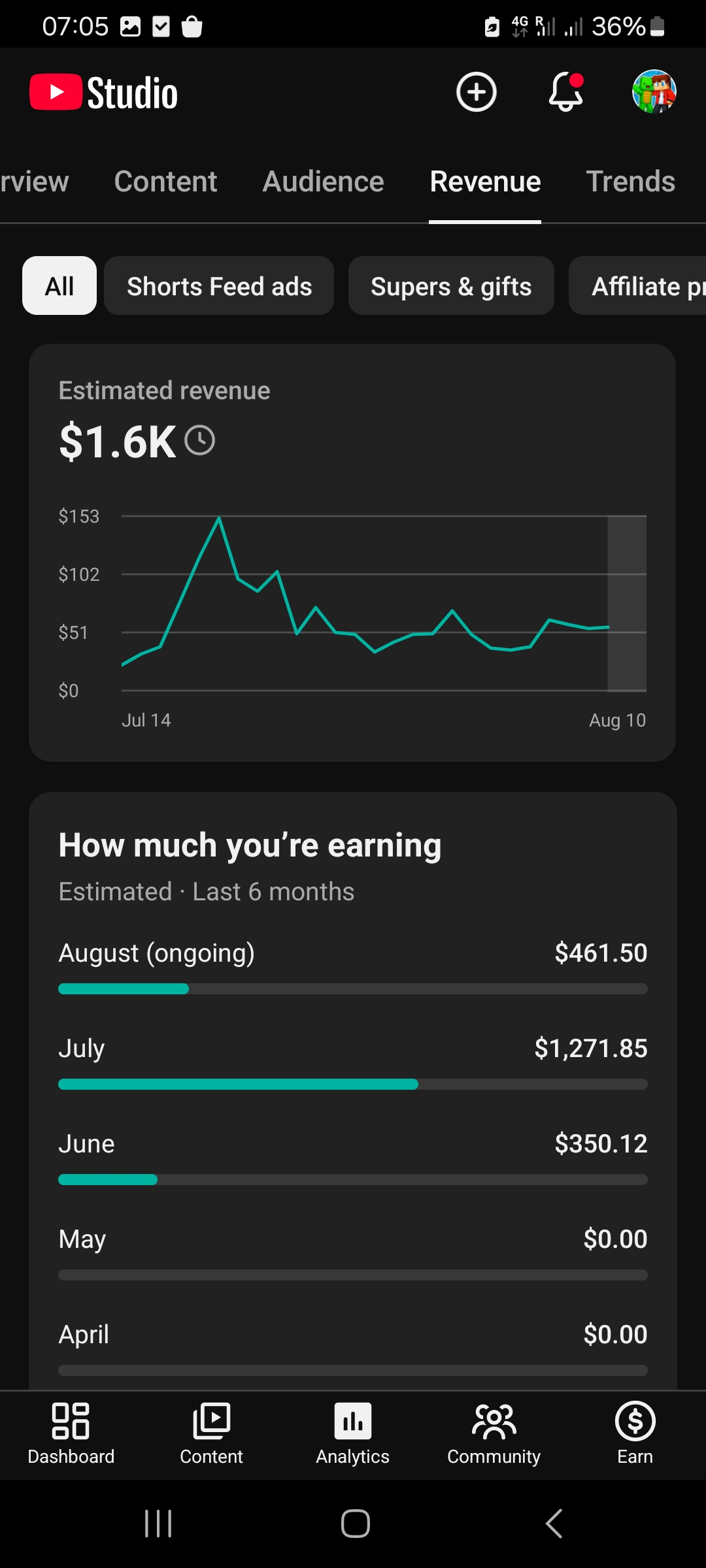Tap the clock icon beside $1.6K
Image resolution: width=706 pixels, height=1568 pixels.
199,440
